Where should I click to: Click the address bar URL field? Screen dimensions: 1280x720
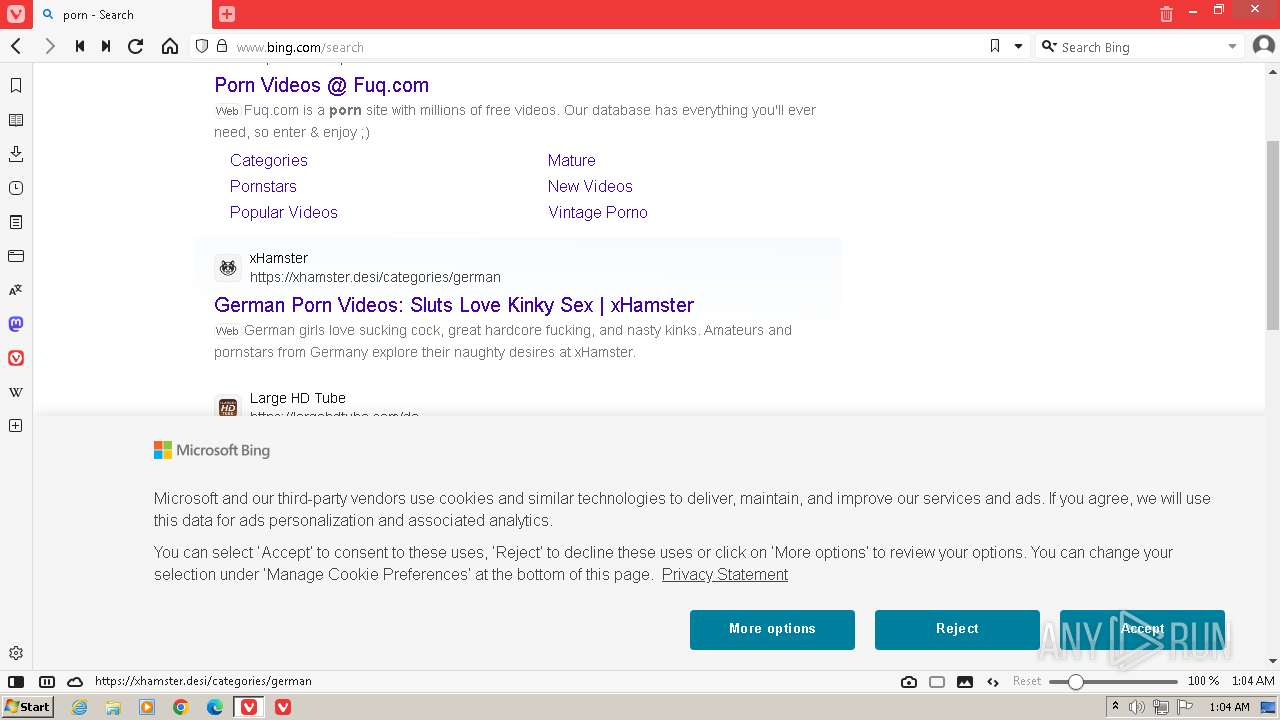[x=608, y=46]
